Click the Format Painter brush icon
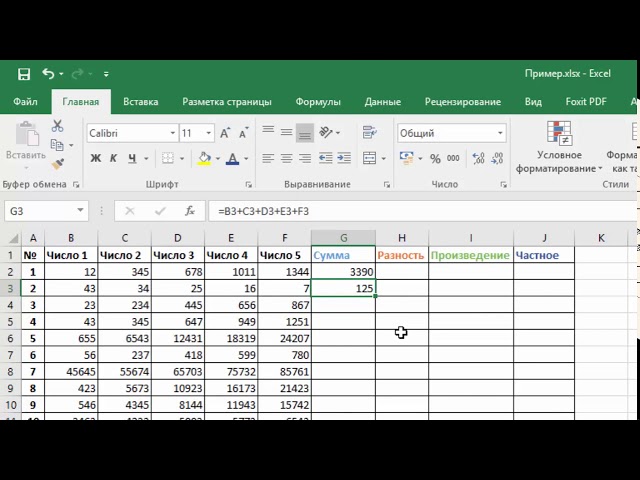640x480 pixels. [x=57, y=163]
